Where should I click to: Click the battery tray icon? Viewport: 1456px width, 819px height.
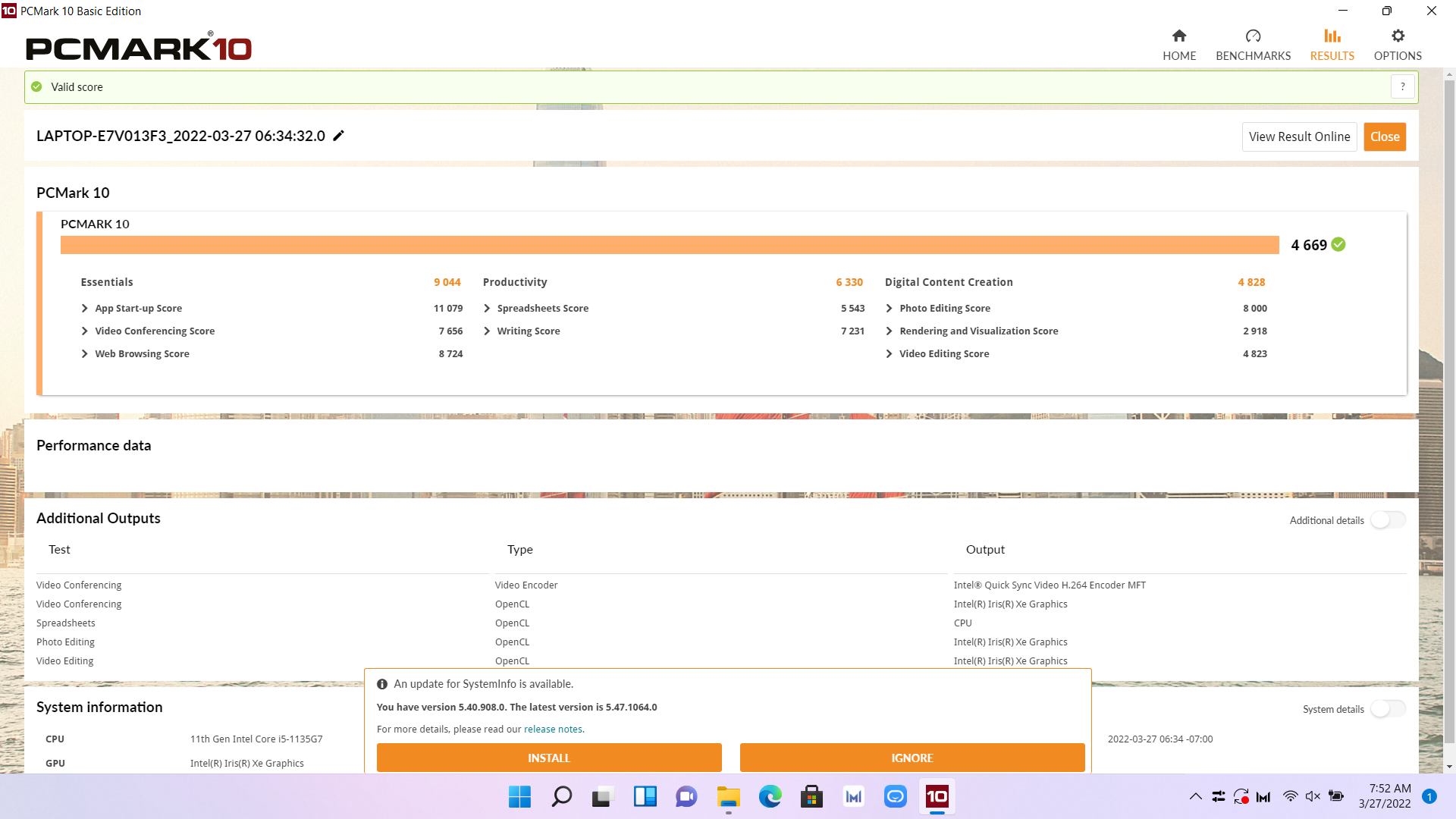click(1336, 796)
